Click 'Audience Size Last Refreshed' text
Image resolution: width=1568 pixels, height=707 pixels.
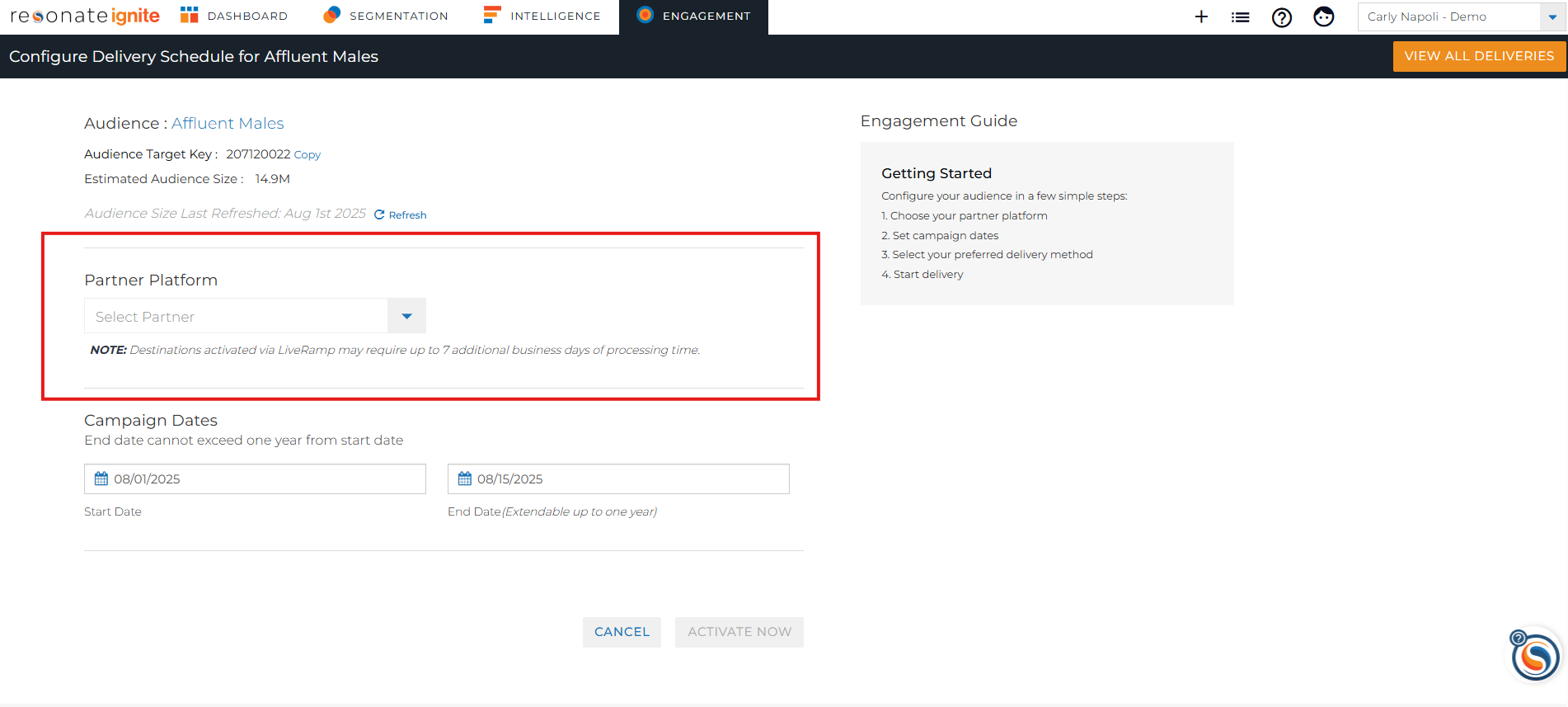(225, 214)
